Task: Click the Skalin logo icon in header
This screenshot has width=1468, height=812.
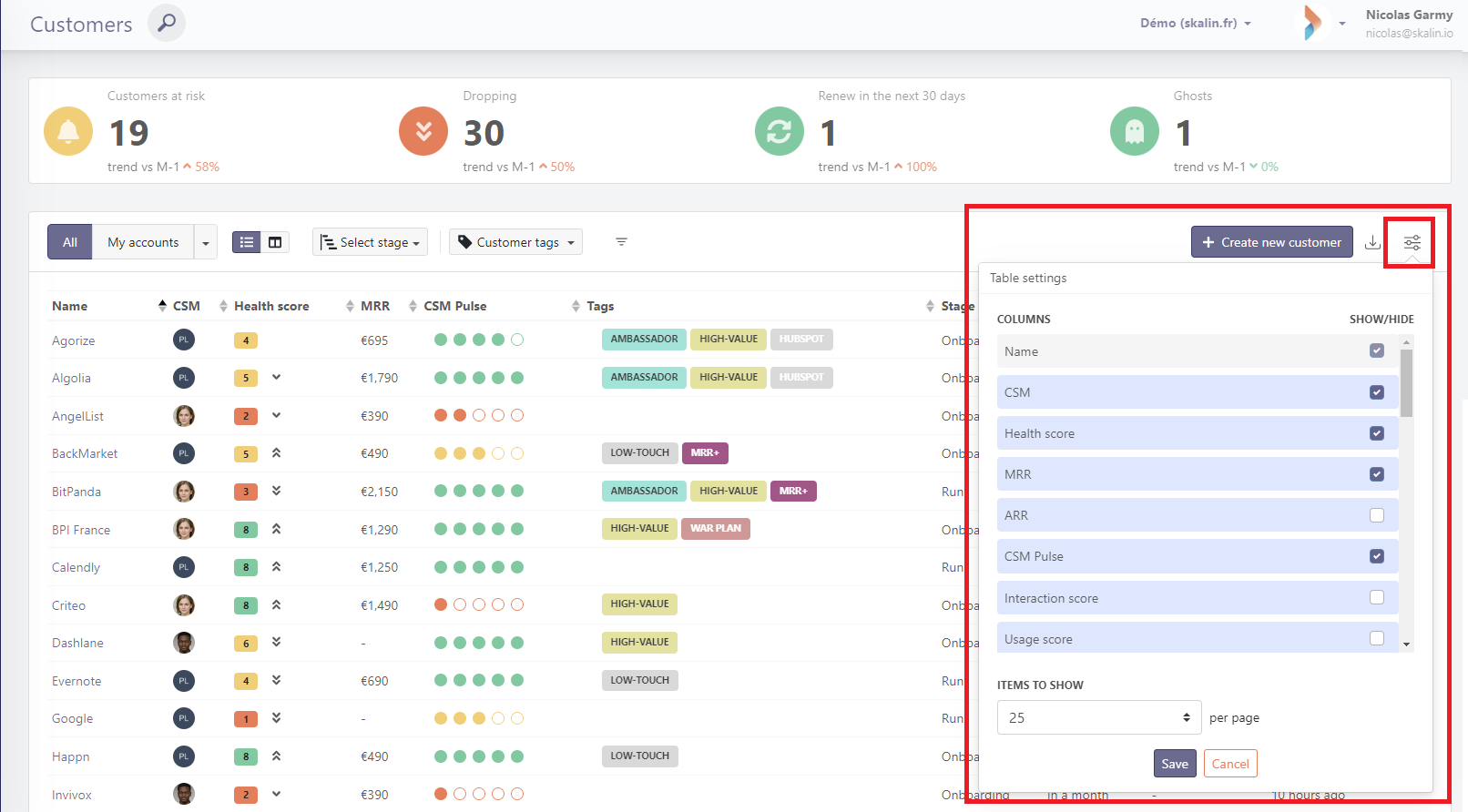Action: point(1312,23)
